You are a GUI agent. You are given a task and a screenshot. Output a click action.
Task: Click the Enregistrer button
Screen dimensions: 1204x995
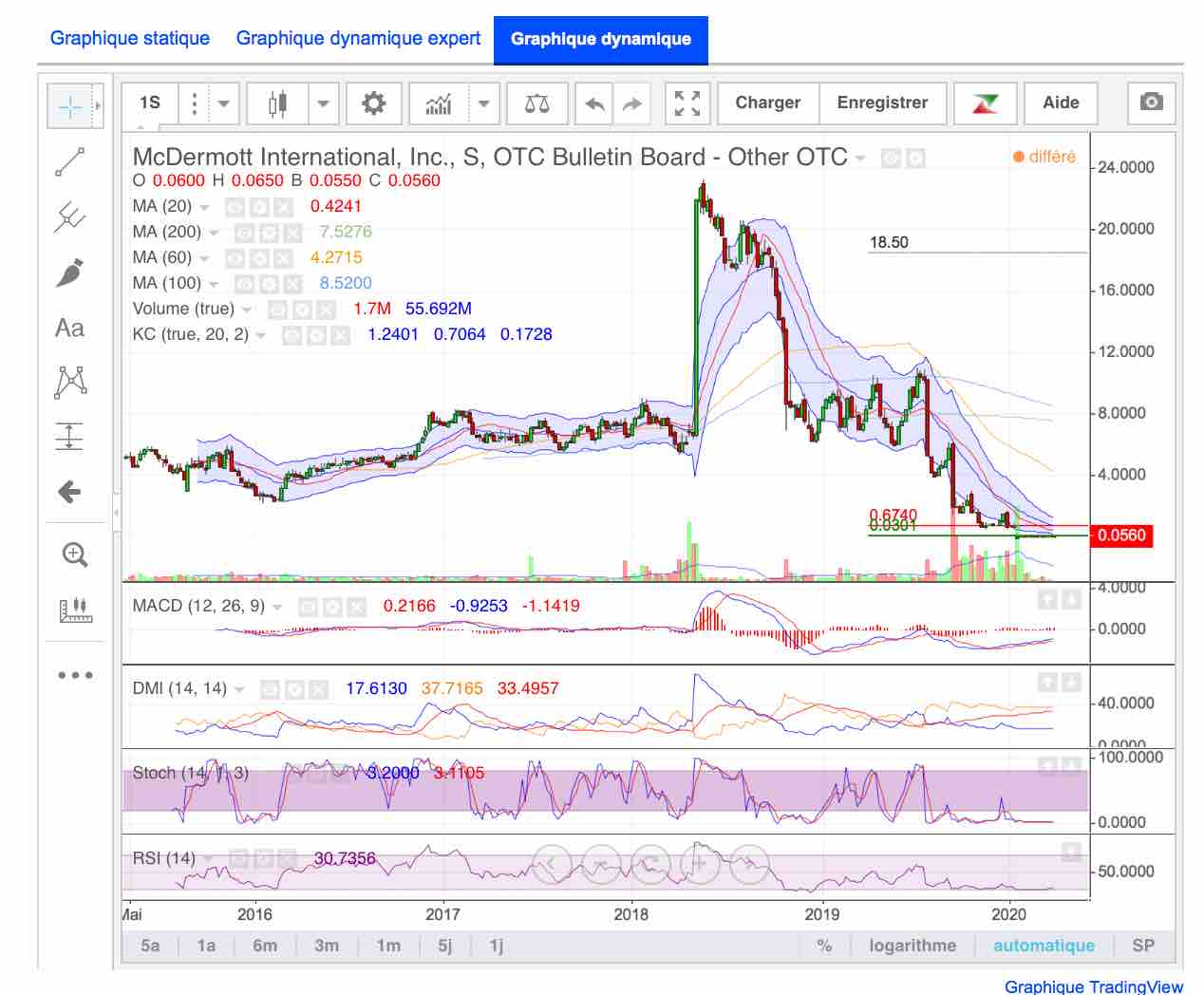coord(883,103)
